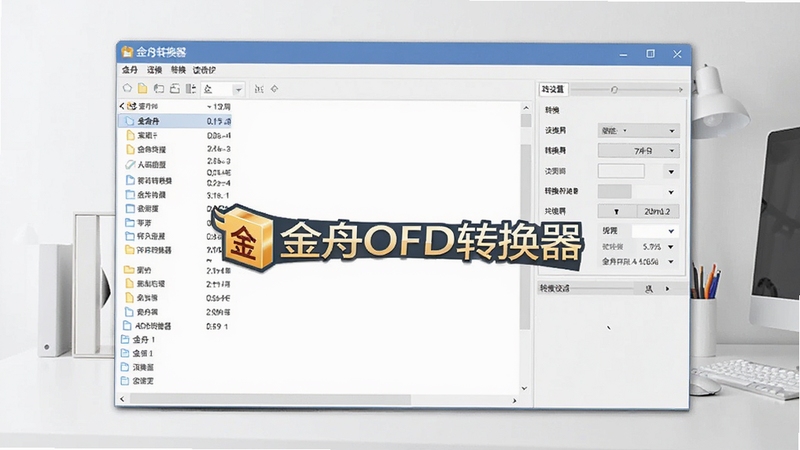This screenshot has height=450, width=800.
Task: Click the small T button beside 20m1.2
Action: 617,211
